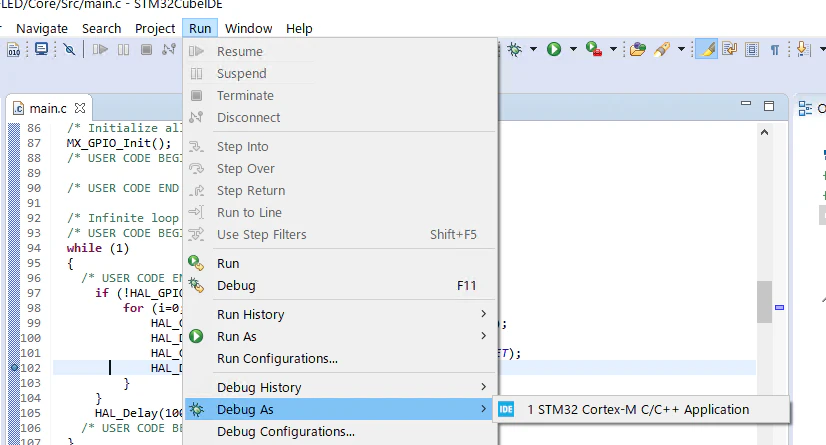The width and height of the screenshot is (826, 445).
Task: Click the Next Annotation down-arrow icon
Action: (803, 50)
